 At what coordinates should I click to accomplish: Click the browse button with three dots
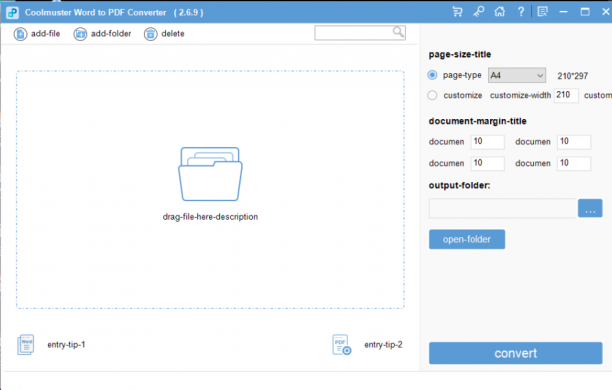point(590,208)
